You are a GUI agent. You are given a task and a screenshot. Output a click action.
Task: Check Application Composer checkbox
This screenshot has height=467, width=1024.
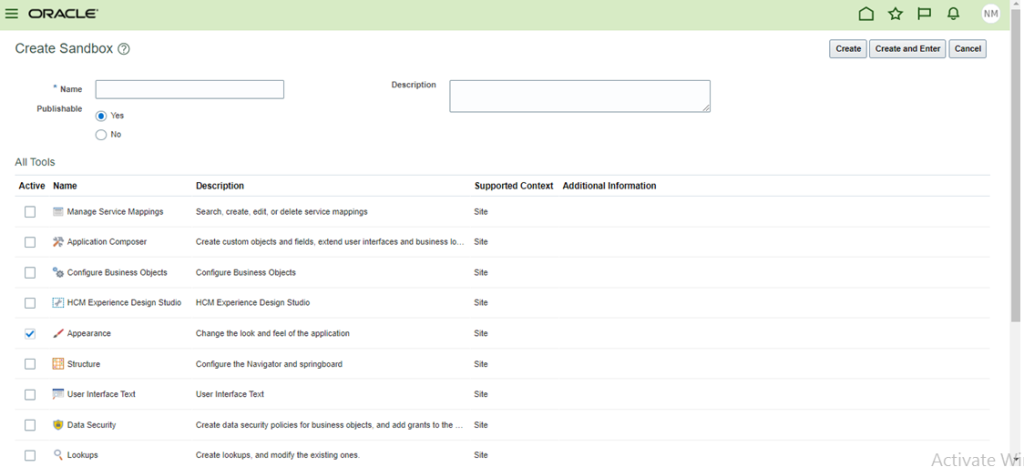coord(30,242)
